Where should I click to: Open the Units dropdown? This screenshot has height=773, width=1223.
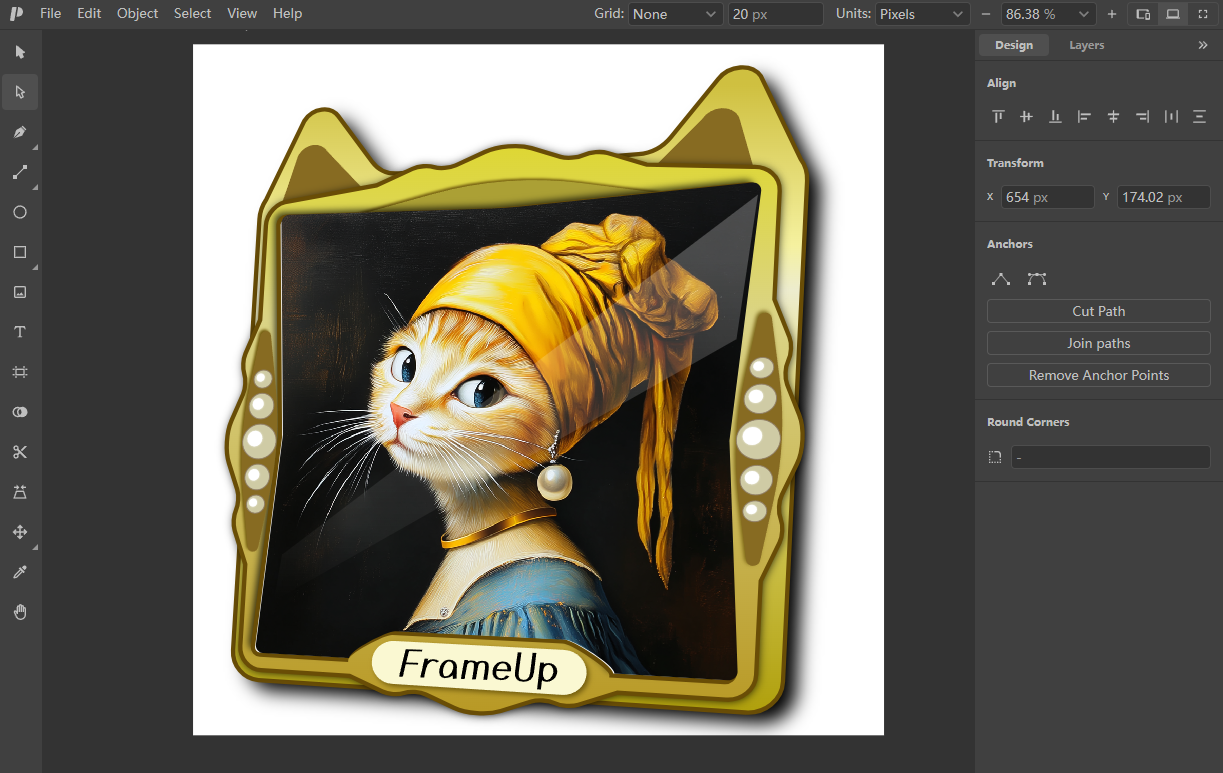[922, 14]
